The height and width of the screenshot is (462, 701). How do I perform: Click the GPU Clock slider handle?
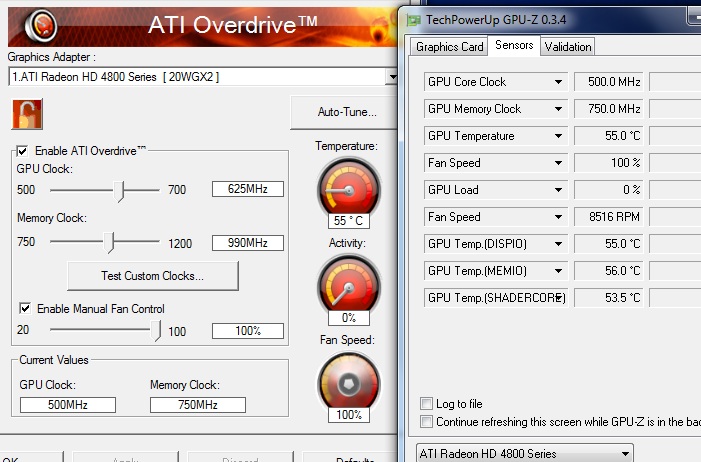coord(118,191)
